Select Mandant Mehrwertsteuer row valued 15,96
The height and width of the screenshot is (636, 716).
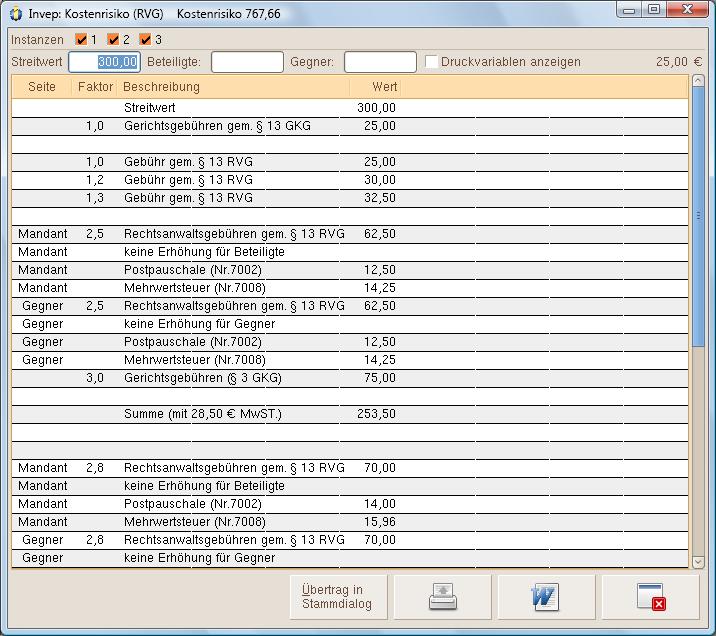pyautogui.click(x=350, y=522)
